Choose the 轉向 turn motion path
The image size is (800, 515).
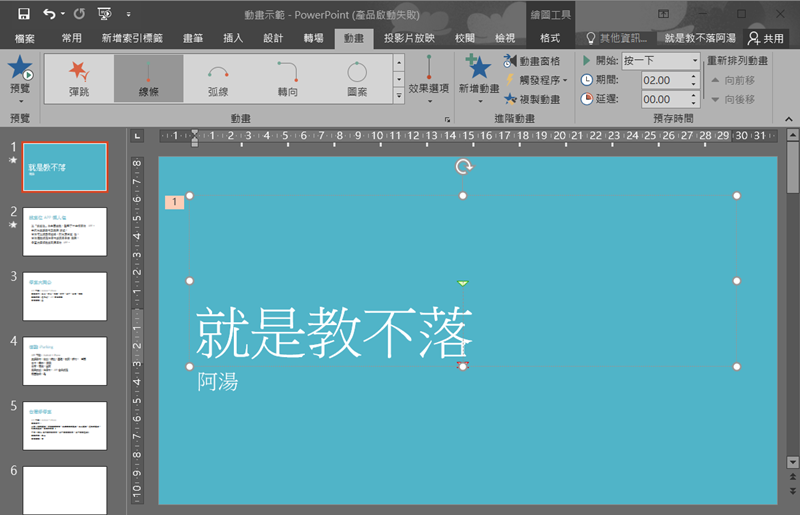[x=288, y=77]
